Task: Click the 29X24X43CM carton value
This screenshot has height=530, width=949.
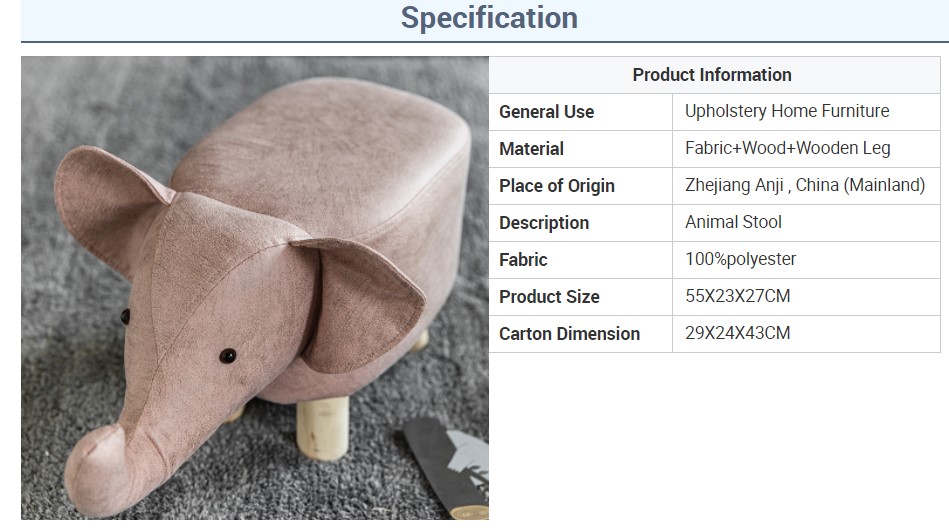Action: coord(737,333)
